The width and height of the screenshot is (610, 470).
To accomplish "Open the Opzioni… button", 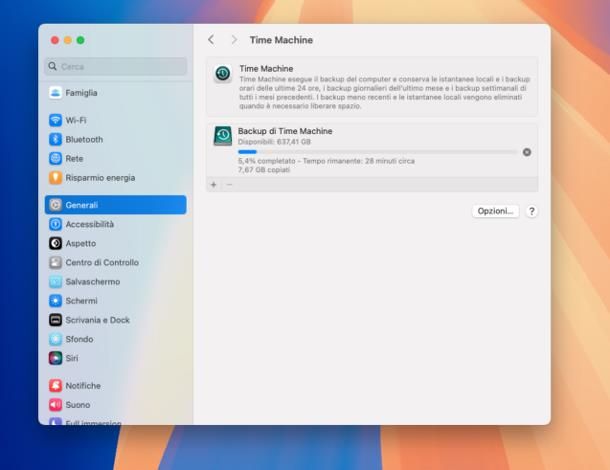I will pos(495,211).
